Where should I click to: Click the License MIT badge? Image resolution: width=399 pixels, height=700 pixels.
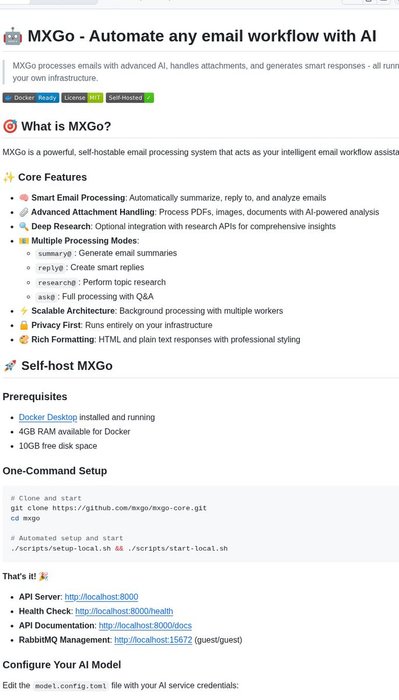point(82,98)
